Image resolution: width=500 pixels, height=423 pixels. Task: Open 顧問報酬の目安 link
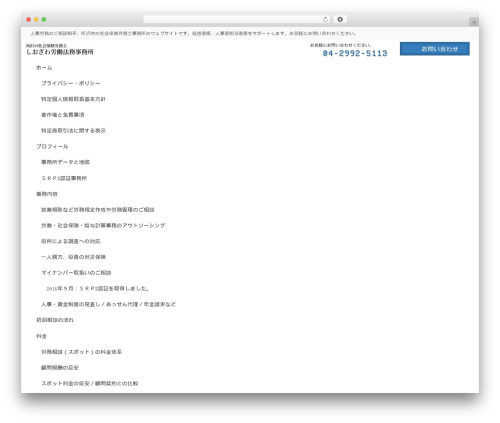[60, 368]
